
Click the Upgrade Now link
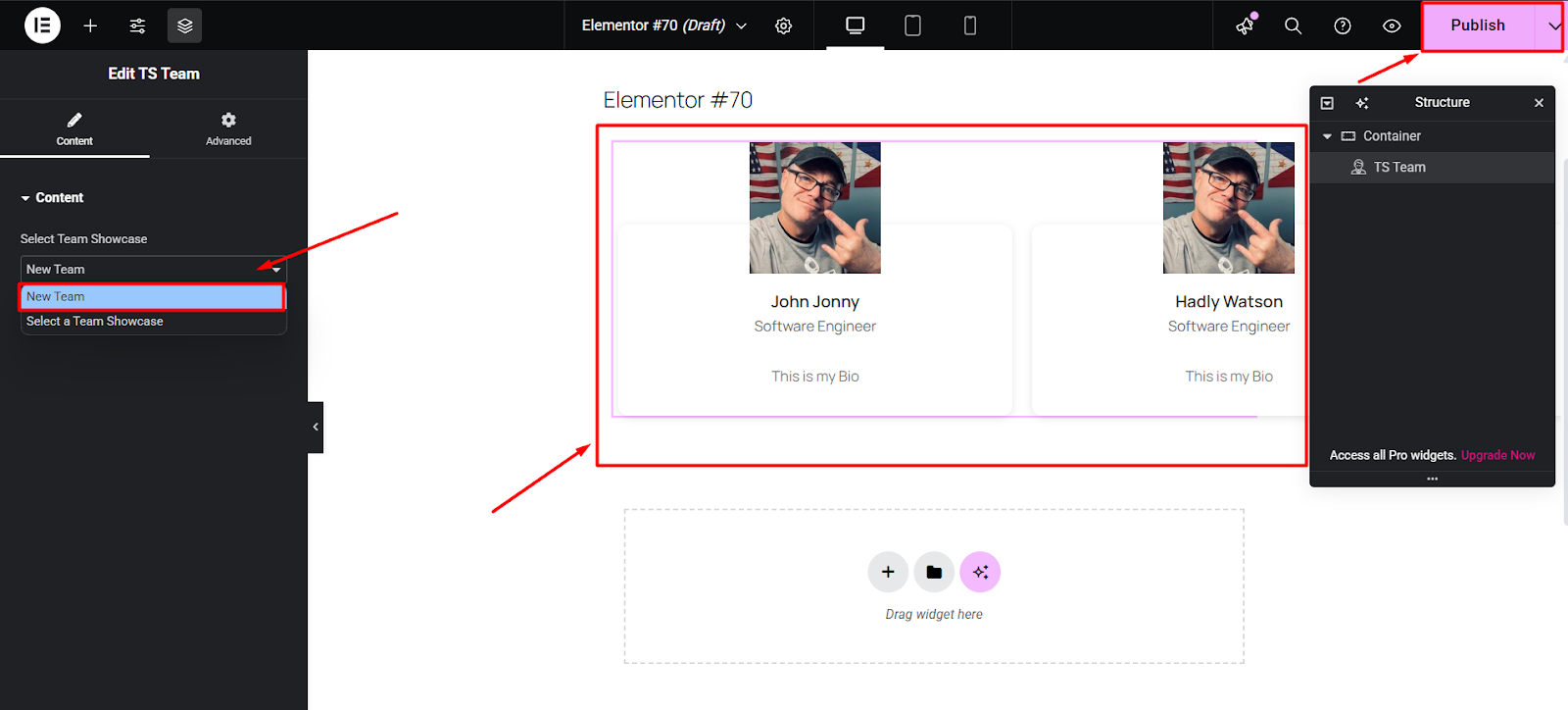[x=1497, y=455]
